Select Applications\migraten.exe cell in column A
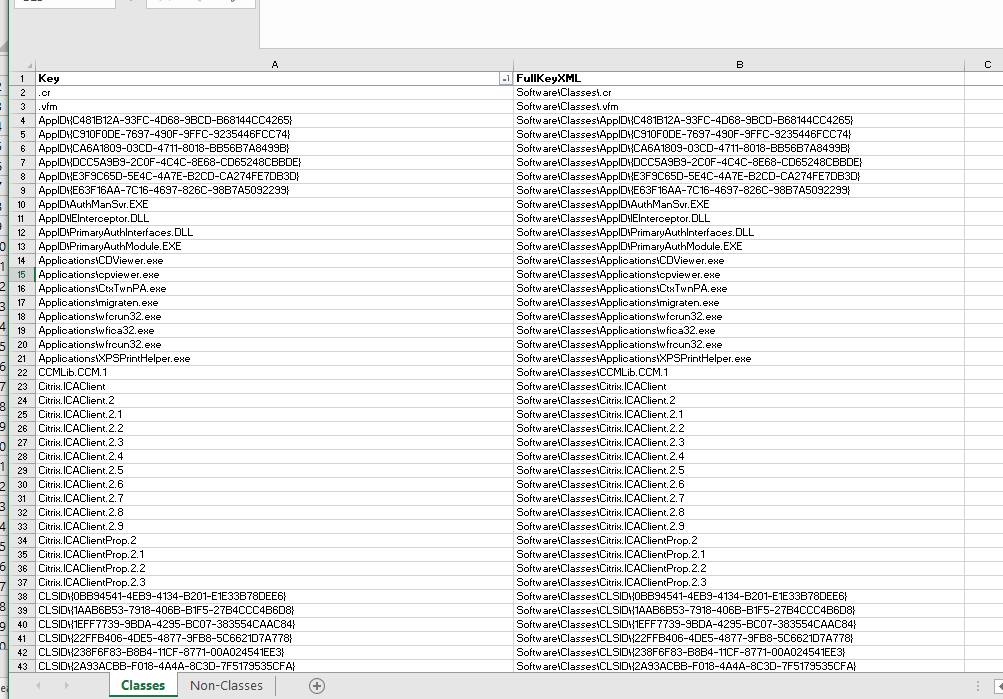The width and height of the screenshot is (1003, 699). pos(274,303)
